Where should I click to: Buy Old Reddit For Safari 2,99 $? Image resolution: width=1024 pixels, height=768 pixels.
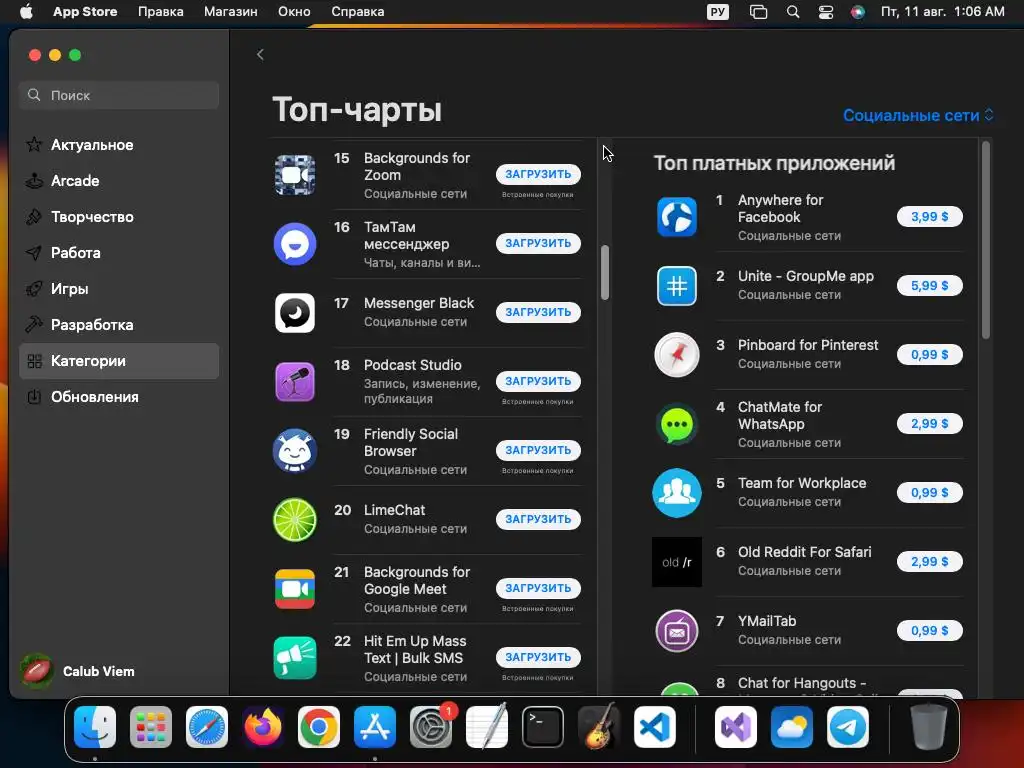929,562
